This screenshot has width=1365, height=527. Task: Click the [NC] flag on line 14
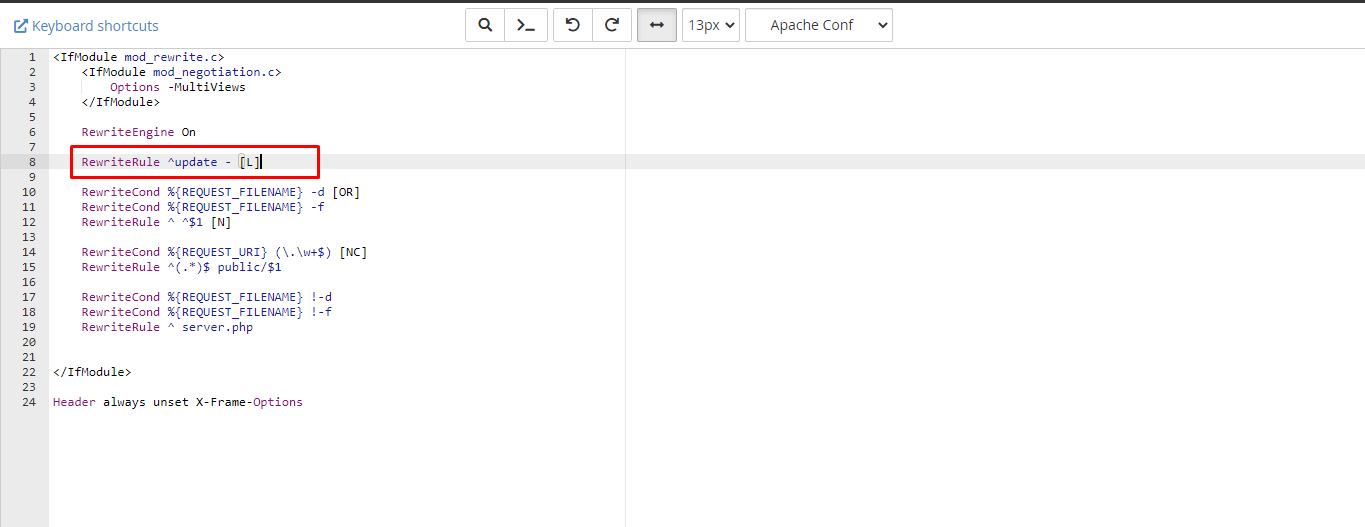(x=353, y=252)
